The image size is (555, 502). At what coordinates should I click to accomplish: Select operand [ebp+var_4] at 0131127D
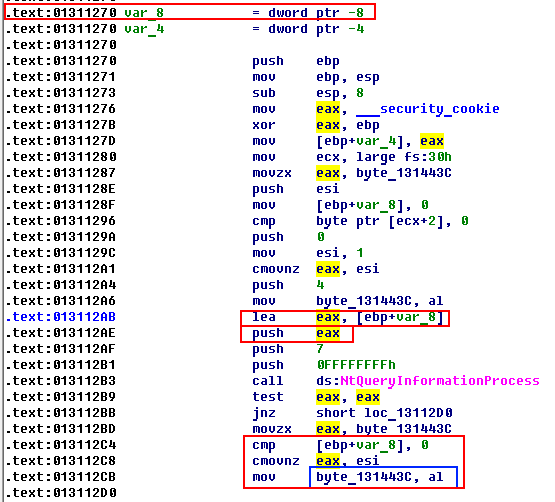(360, 141)
